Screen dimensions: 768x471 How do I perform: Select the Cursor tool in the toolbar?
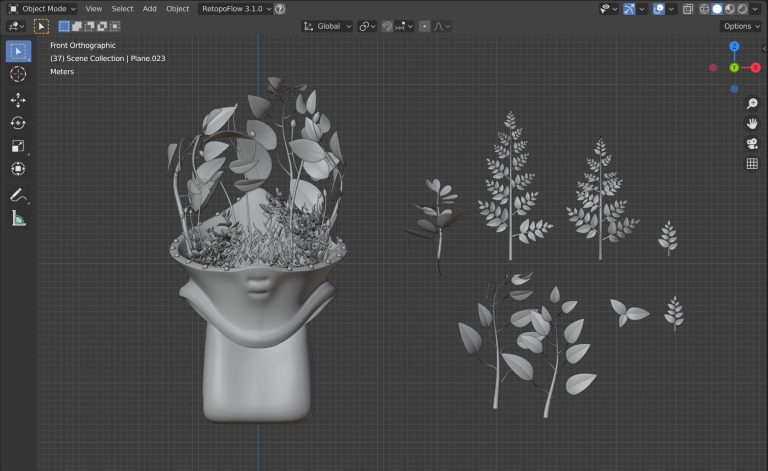(x=18, y=74)
